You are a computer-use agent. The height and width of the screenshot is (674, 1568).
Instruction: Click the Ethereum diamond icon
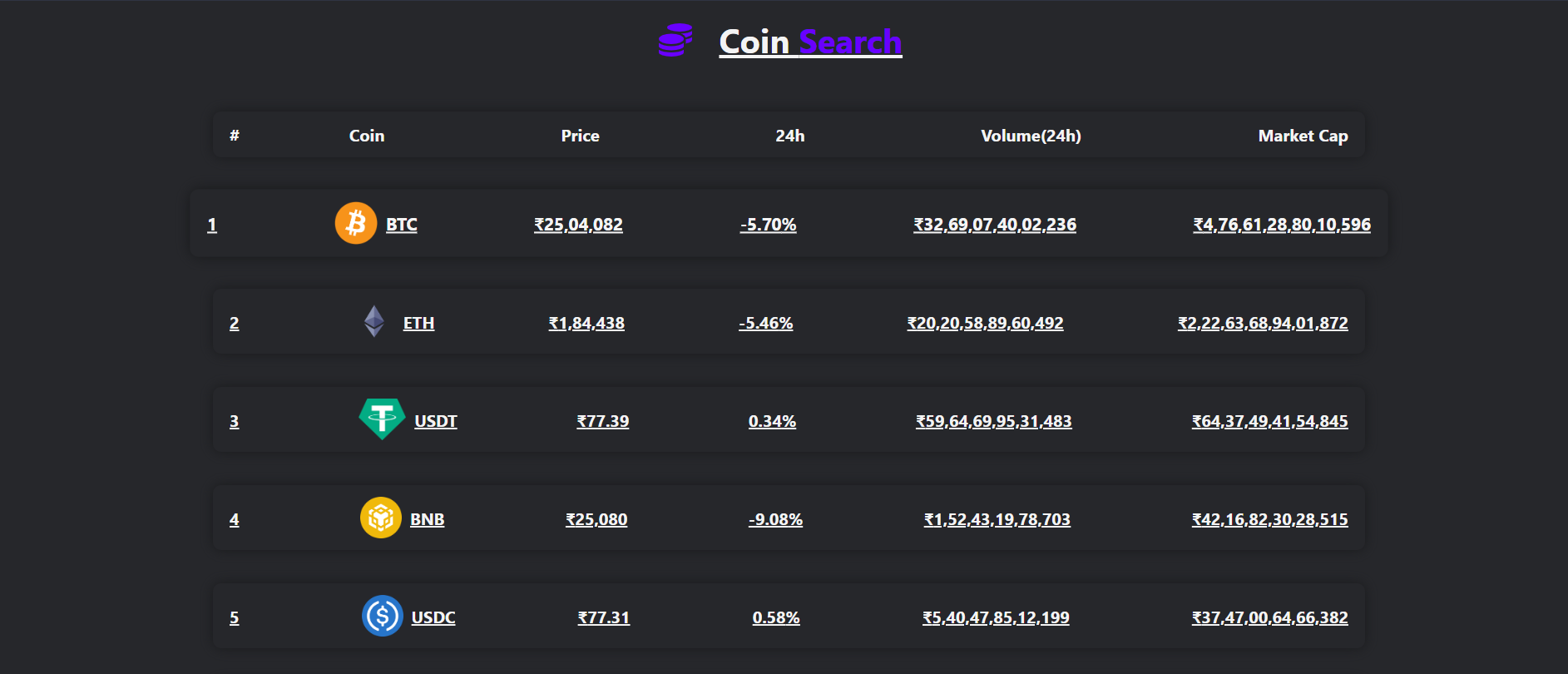click(374, 322)
